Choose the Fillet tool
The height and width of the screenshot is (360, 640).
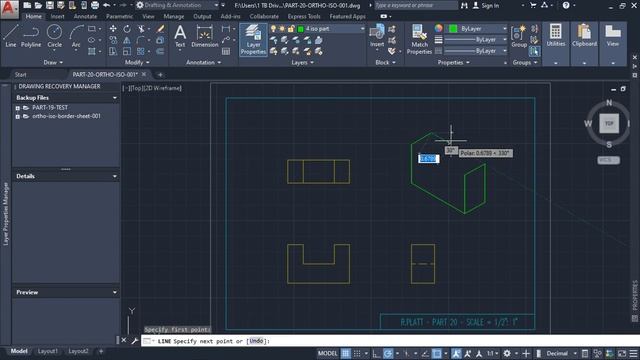[x=141, y=40]
